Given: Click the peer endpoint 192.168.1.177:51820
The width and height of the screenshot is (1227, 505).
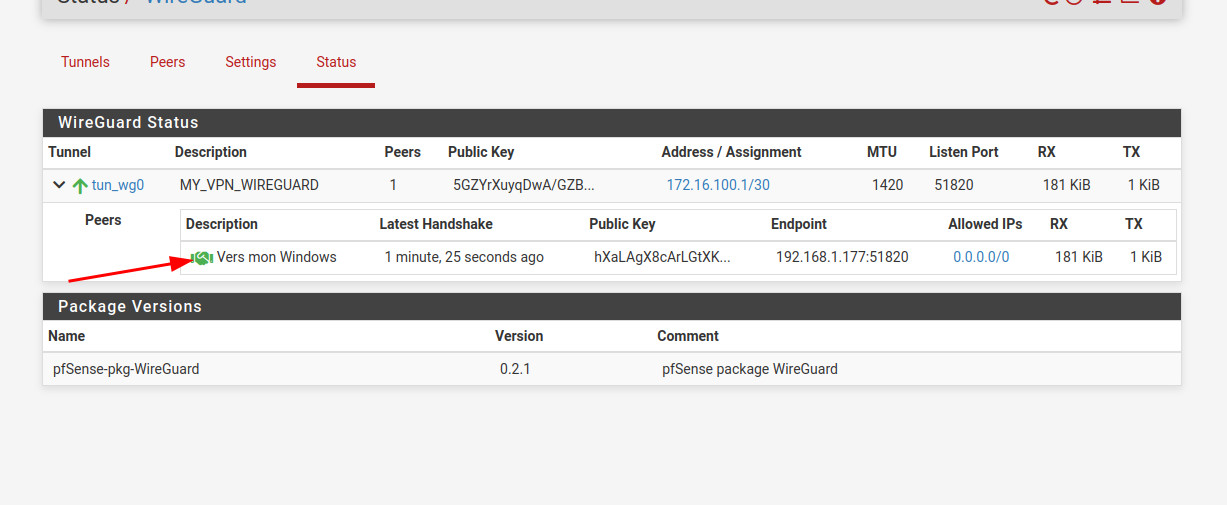Looking at the screenshot, I should [842, 257].
